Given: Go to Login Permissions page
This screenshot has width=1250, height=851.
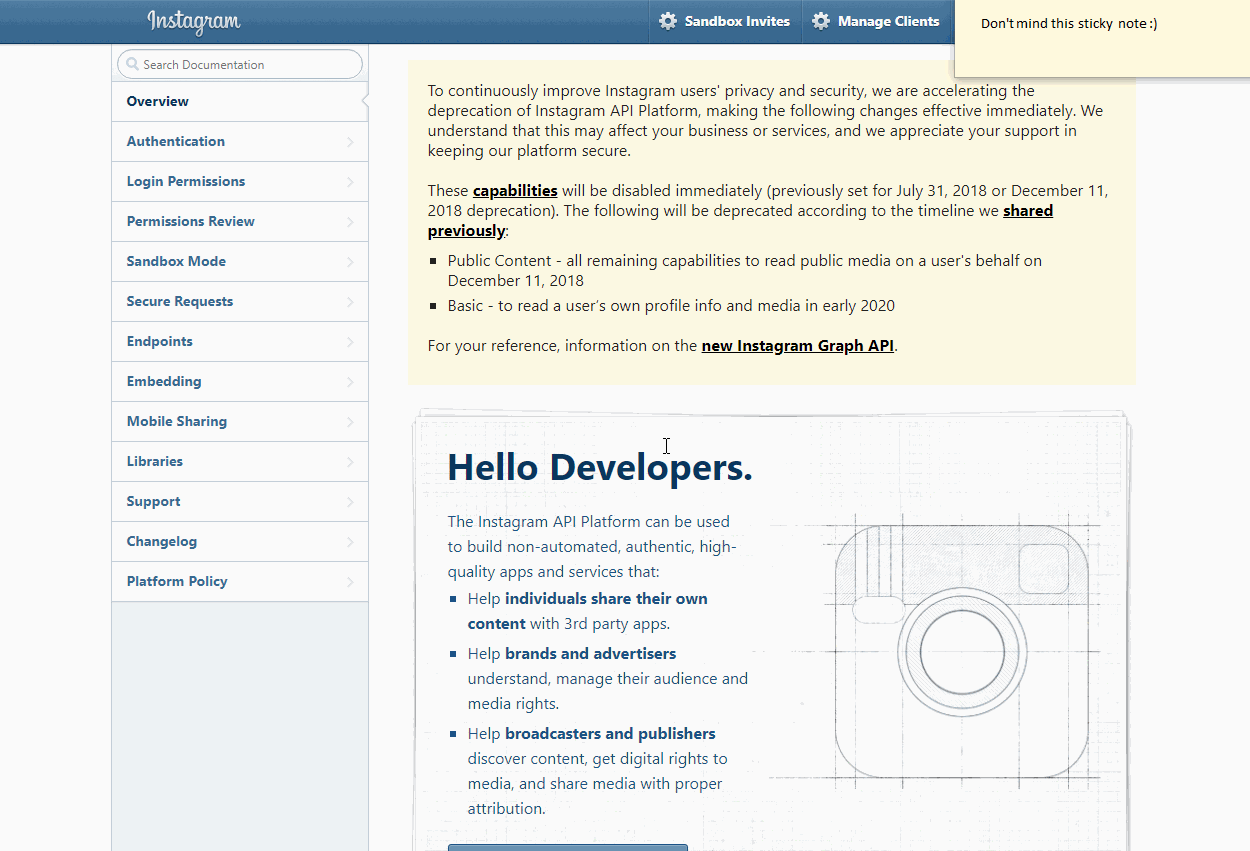Looking at the screenshot, I should [x=186, y=181].
